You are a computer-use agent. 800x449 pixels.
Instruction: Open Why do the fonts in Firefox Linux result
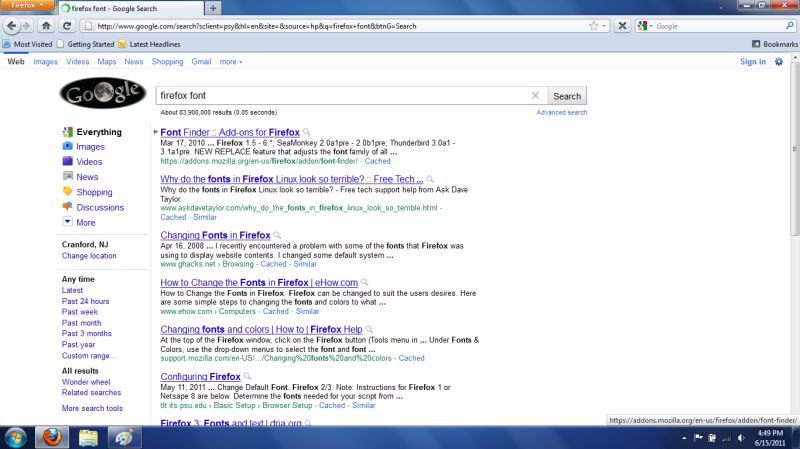291,179
